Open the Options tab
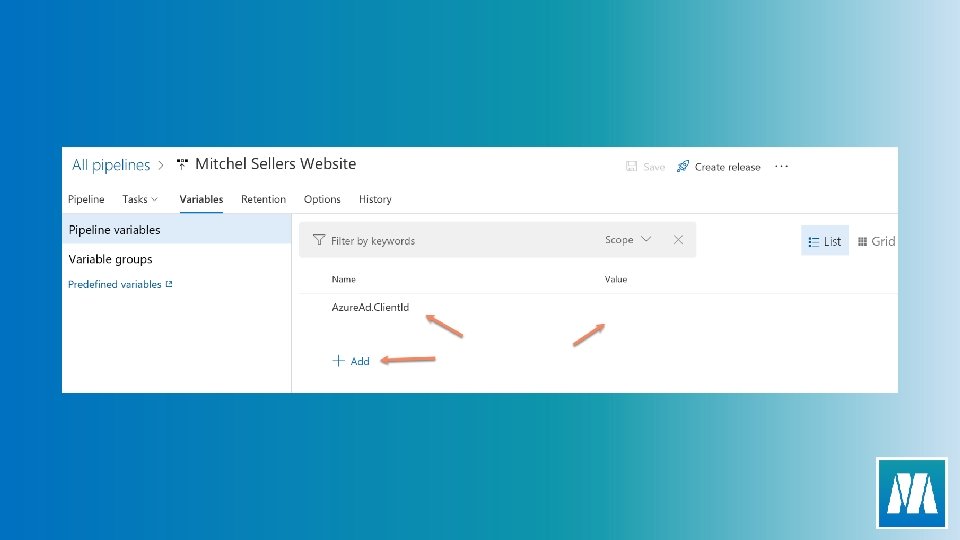Image resolution: width=960 pixels, height=540 pixels. tap(322, 199)
